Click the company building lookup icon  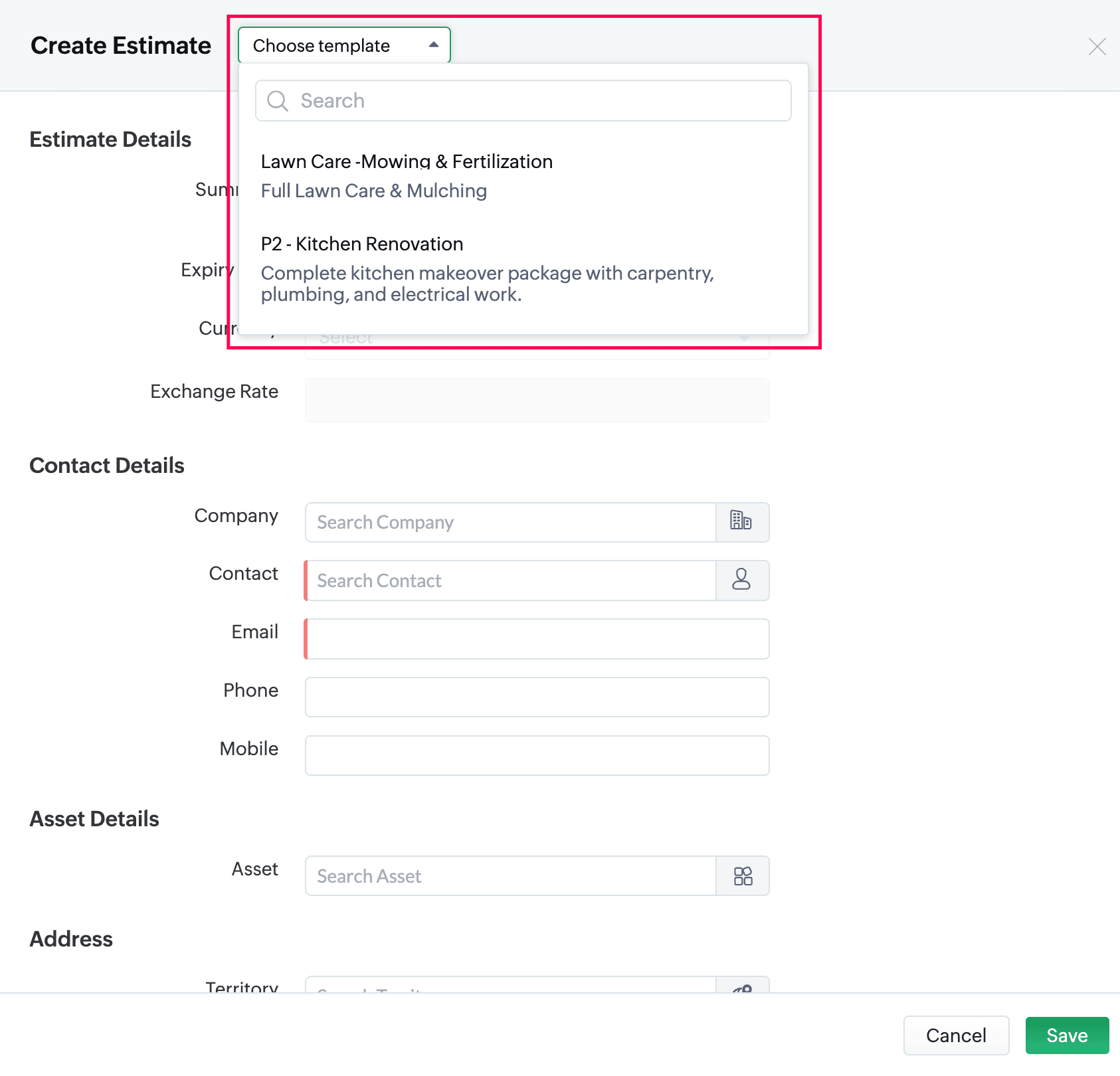[x=742, y=522]
